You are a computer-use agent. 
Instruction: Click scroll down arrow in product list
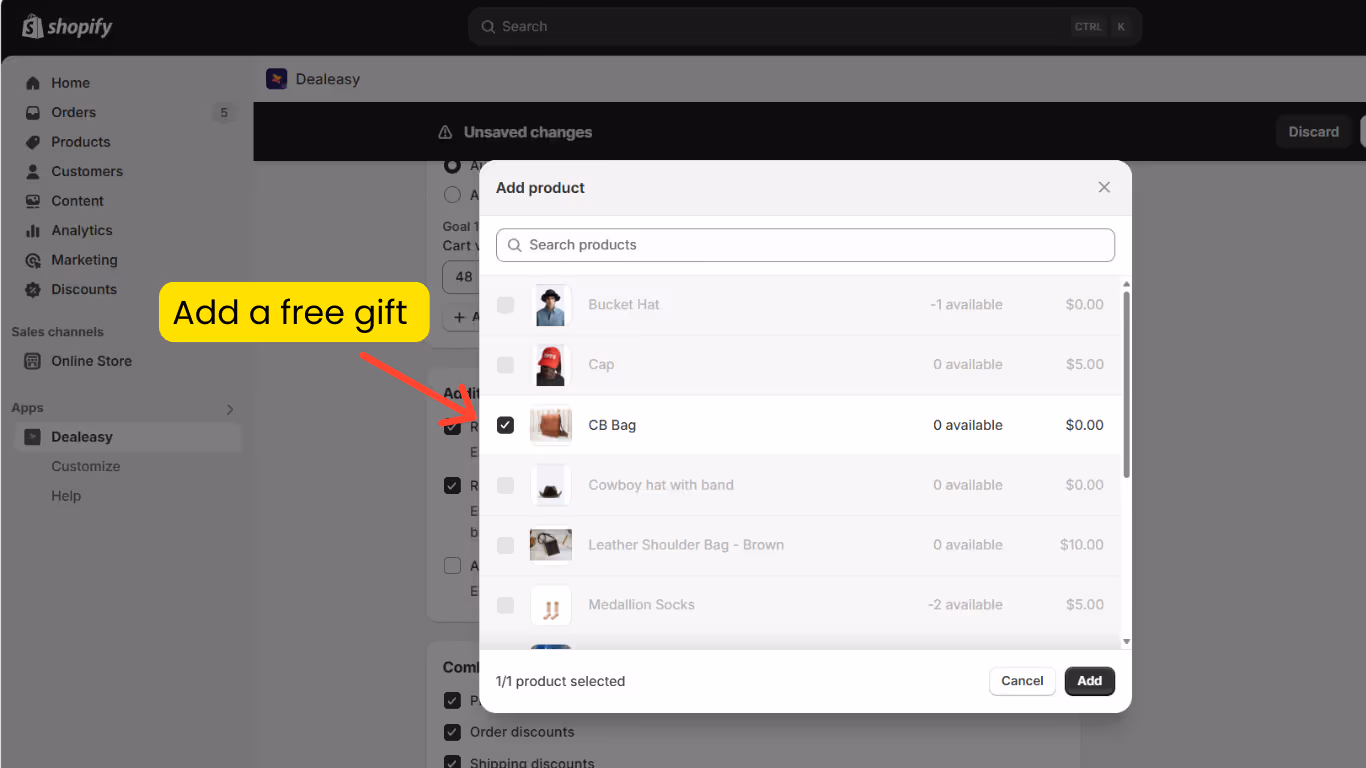(x=1126, y=641)
